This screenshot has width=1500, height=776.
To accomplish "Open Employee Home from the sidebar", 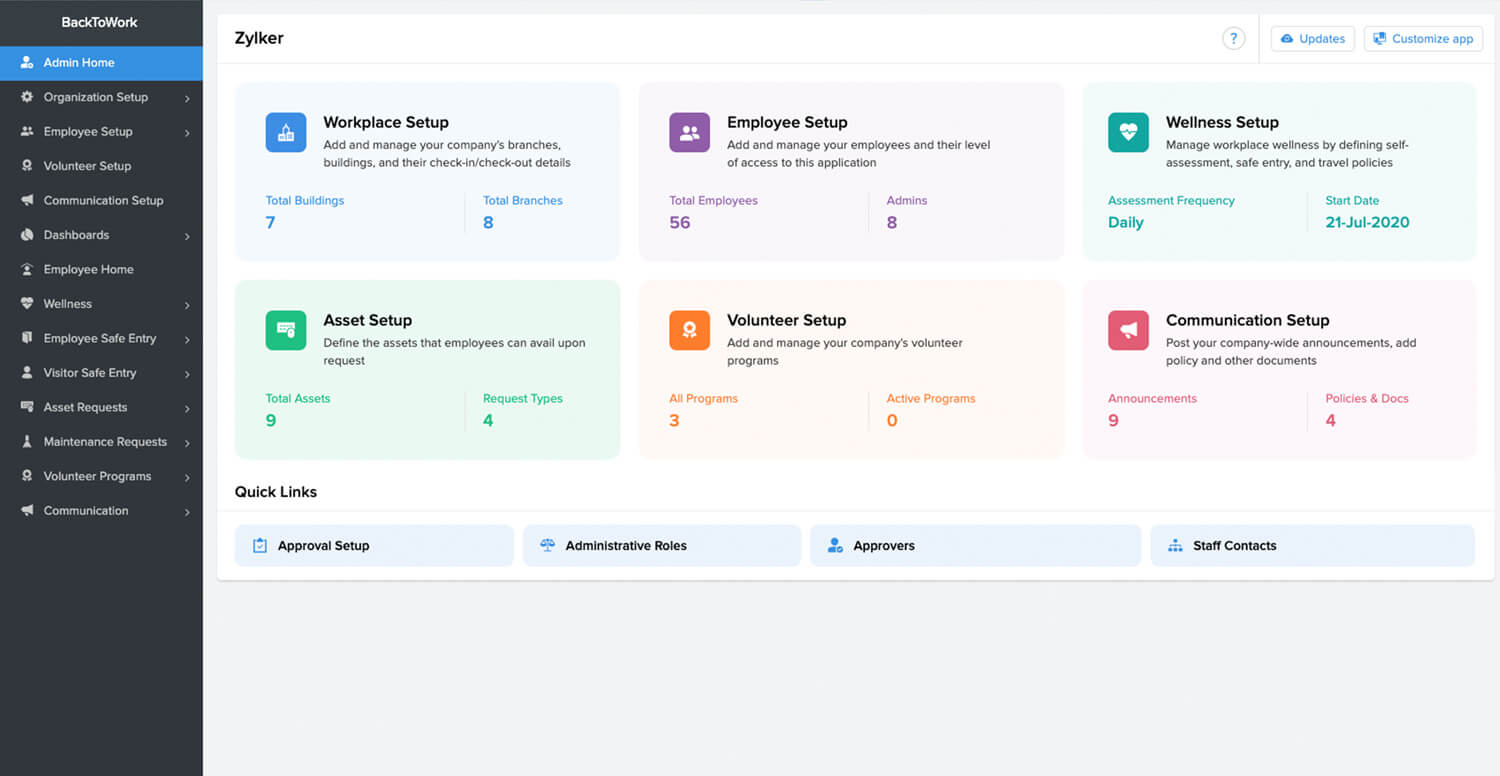I will click(88, 270).
